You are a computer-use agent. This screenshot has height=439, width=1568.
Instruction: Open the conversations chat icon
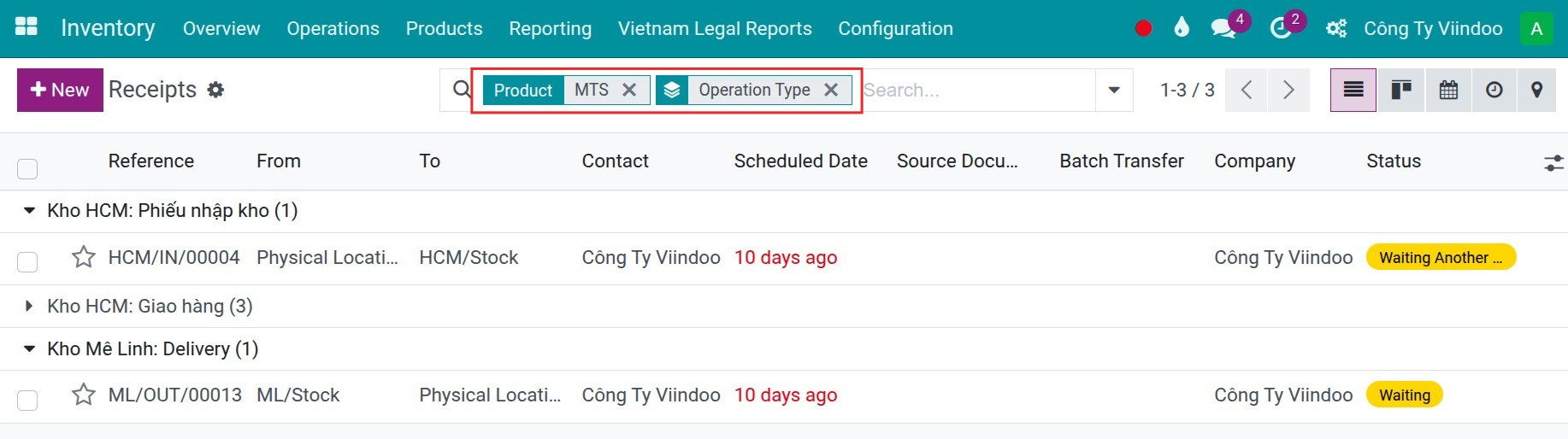[x=1223, y=28]
